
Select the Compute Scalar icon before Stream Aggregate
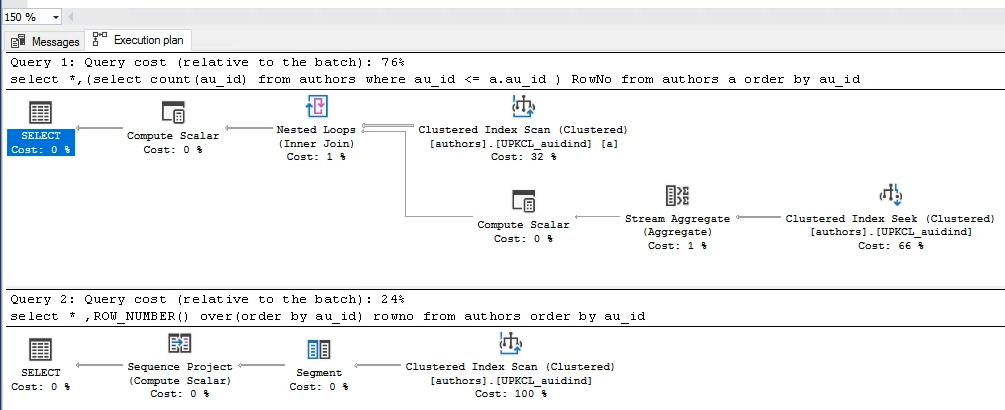coord(523,201)
